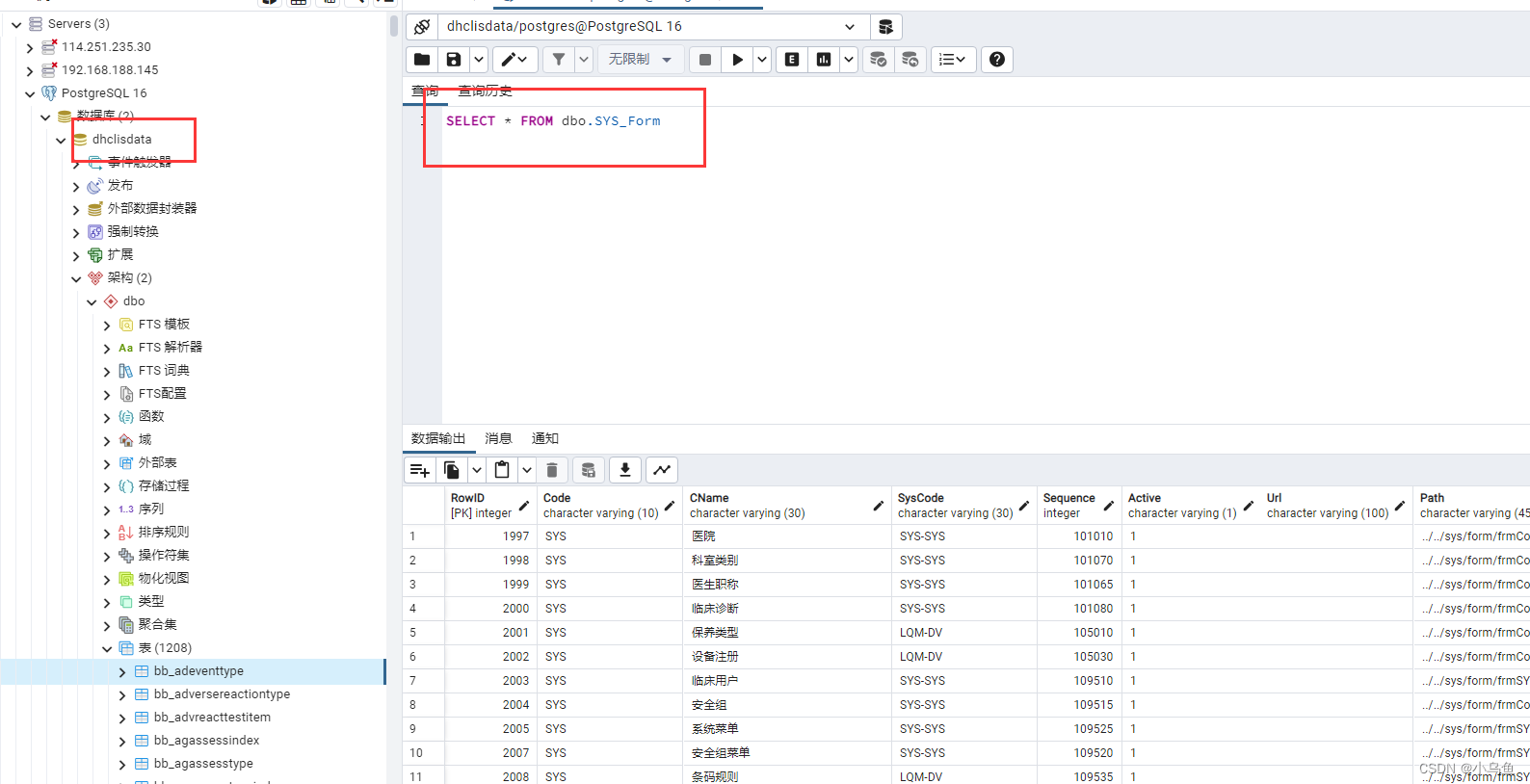The height and width of the screenshot is (784, 1530).
Task: Select the FTS 词典 tree item
Action: tap(164, 371)
